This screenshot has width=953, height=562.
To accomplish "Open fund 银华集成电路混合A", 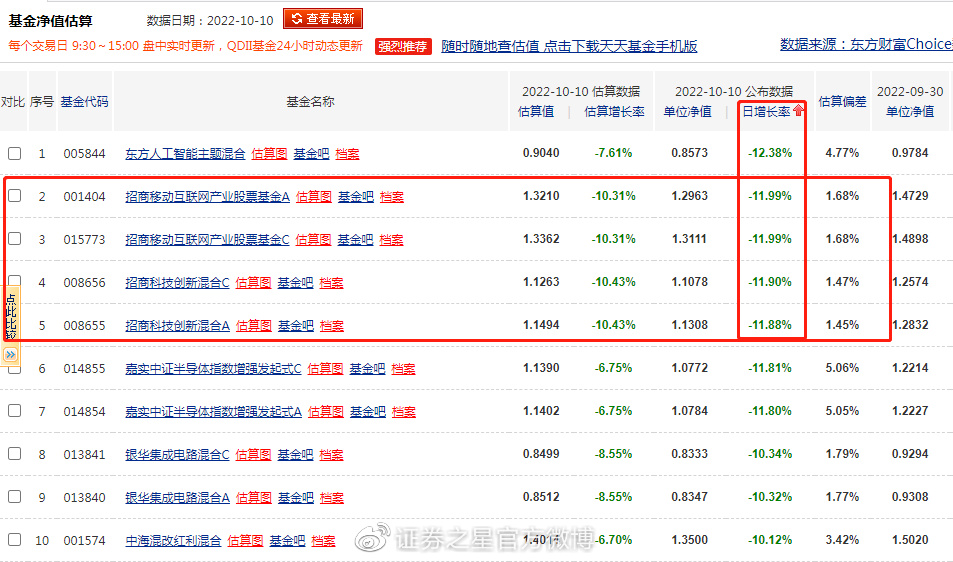I will (x=177, y=498).
